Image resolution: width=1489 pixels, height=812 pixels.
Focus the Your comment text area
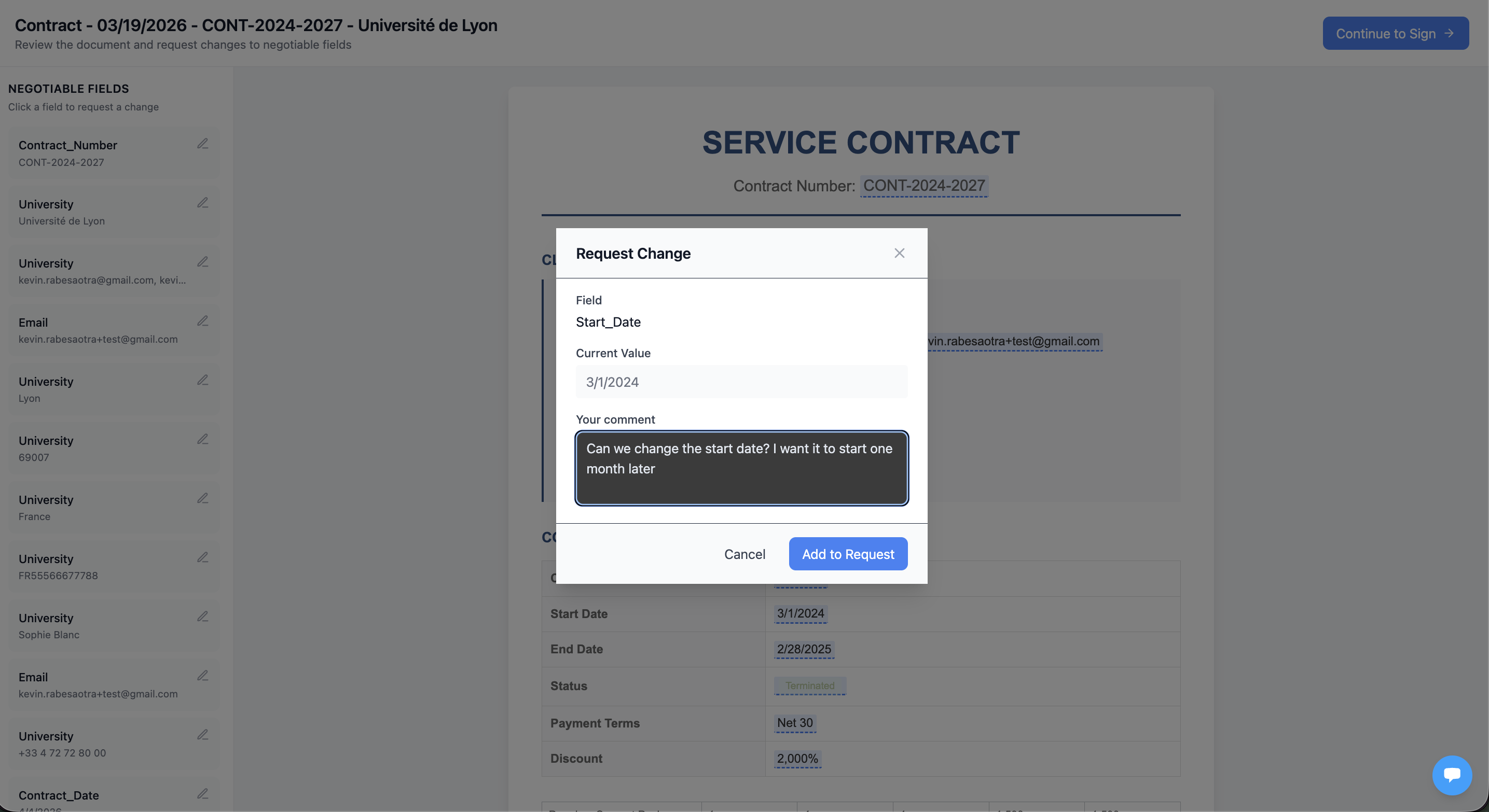(741, 468)
